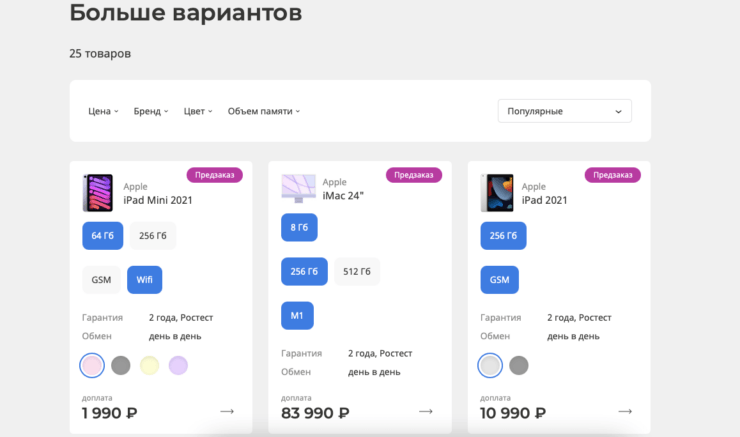Select 256 Гб for iPad Mini 2021

click(152, 235)
